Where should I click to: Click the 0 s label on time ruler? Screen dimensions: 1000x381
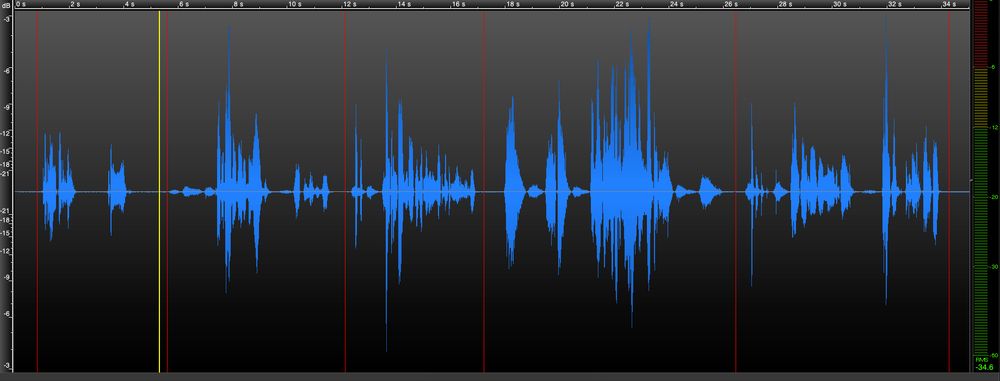tap(22, 4)
